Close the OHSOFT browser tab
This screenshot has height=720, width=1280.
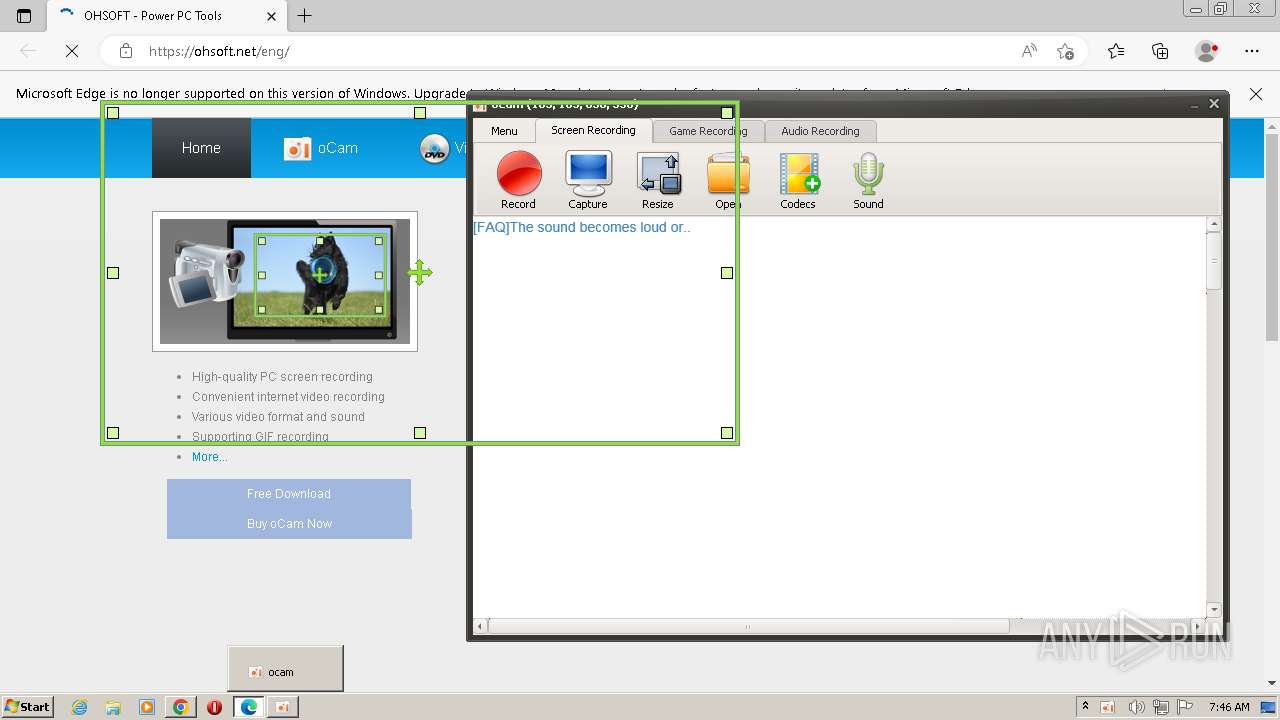pyautogui.click(x=272, y=16)
